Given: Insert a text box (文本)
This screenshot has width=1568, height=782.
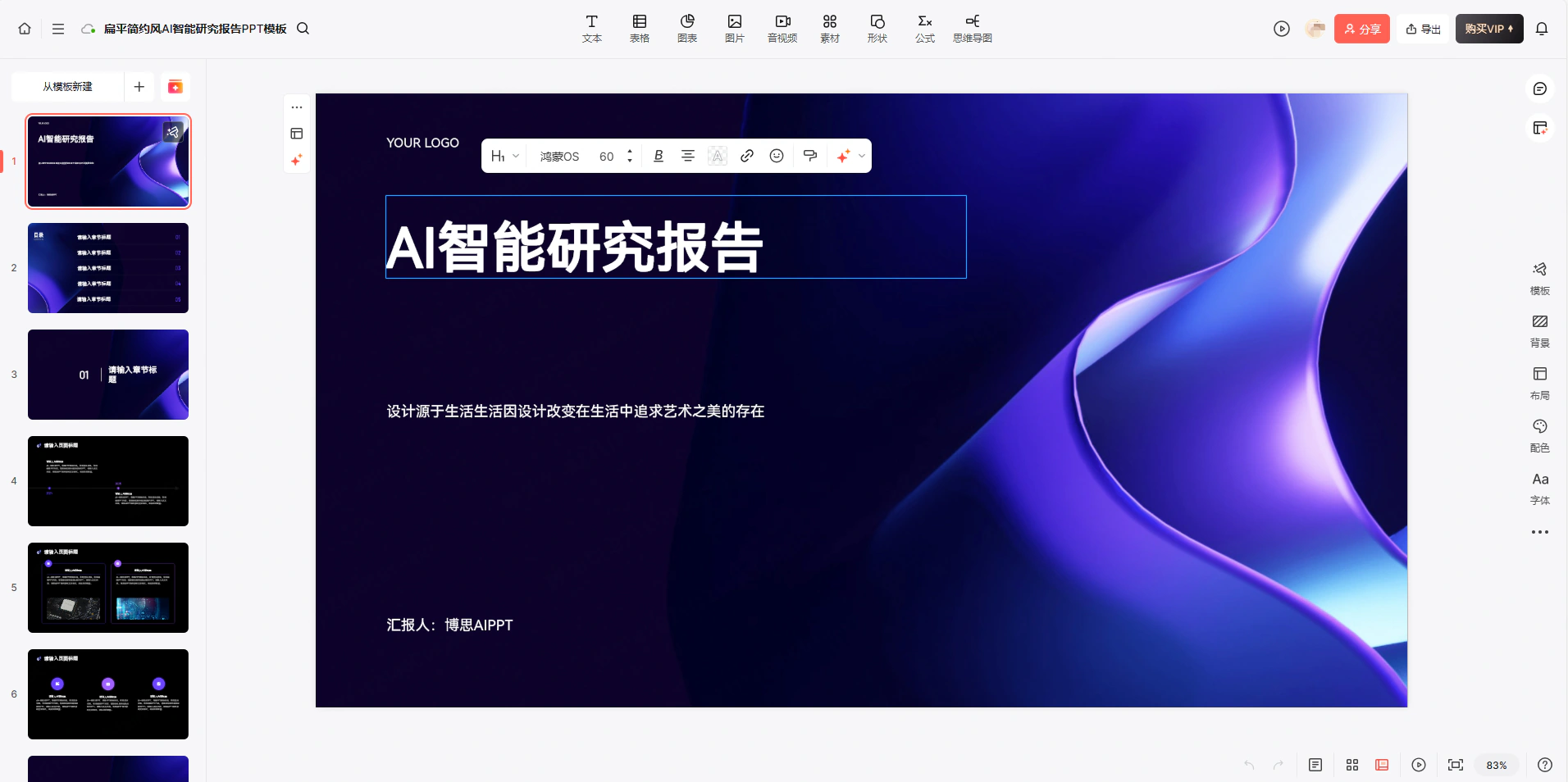Looking at the screenshot, I should click(592, 29).
